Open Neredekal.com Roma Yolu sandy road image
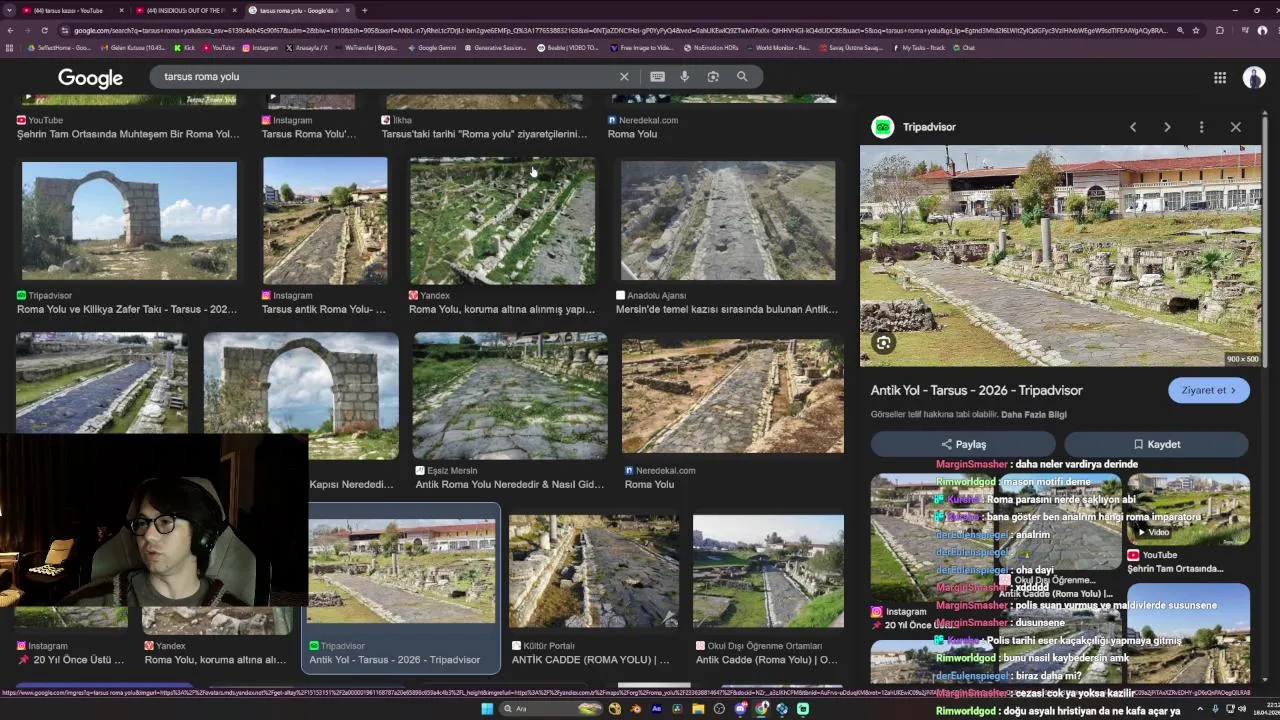Image resolution: width=1280 pixels, height=720 pixels. (x=732, y=396)
